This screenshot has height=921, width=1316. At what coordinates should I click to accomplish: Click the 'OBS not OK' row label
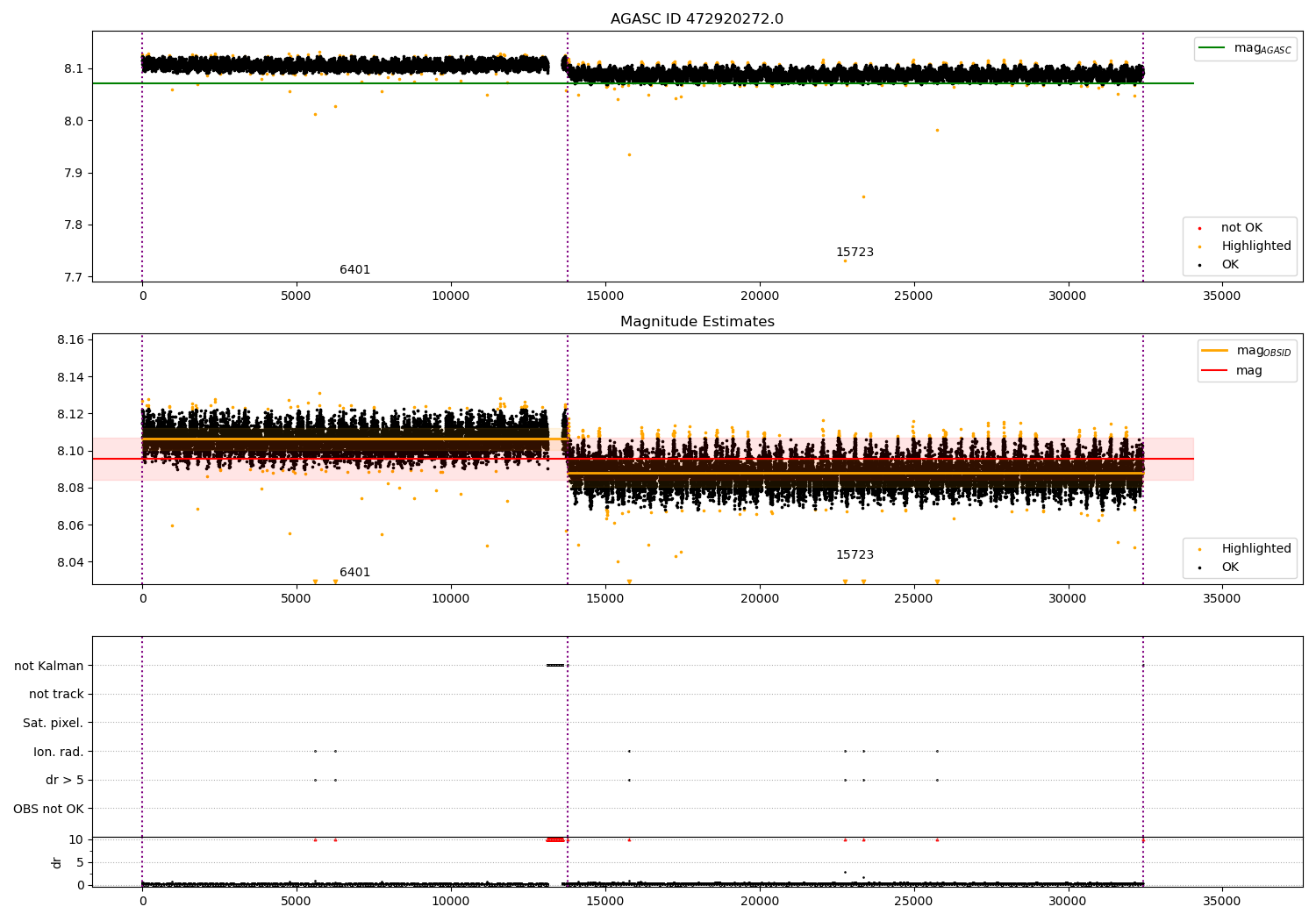(x=49, y=810)
